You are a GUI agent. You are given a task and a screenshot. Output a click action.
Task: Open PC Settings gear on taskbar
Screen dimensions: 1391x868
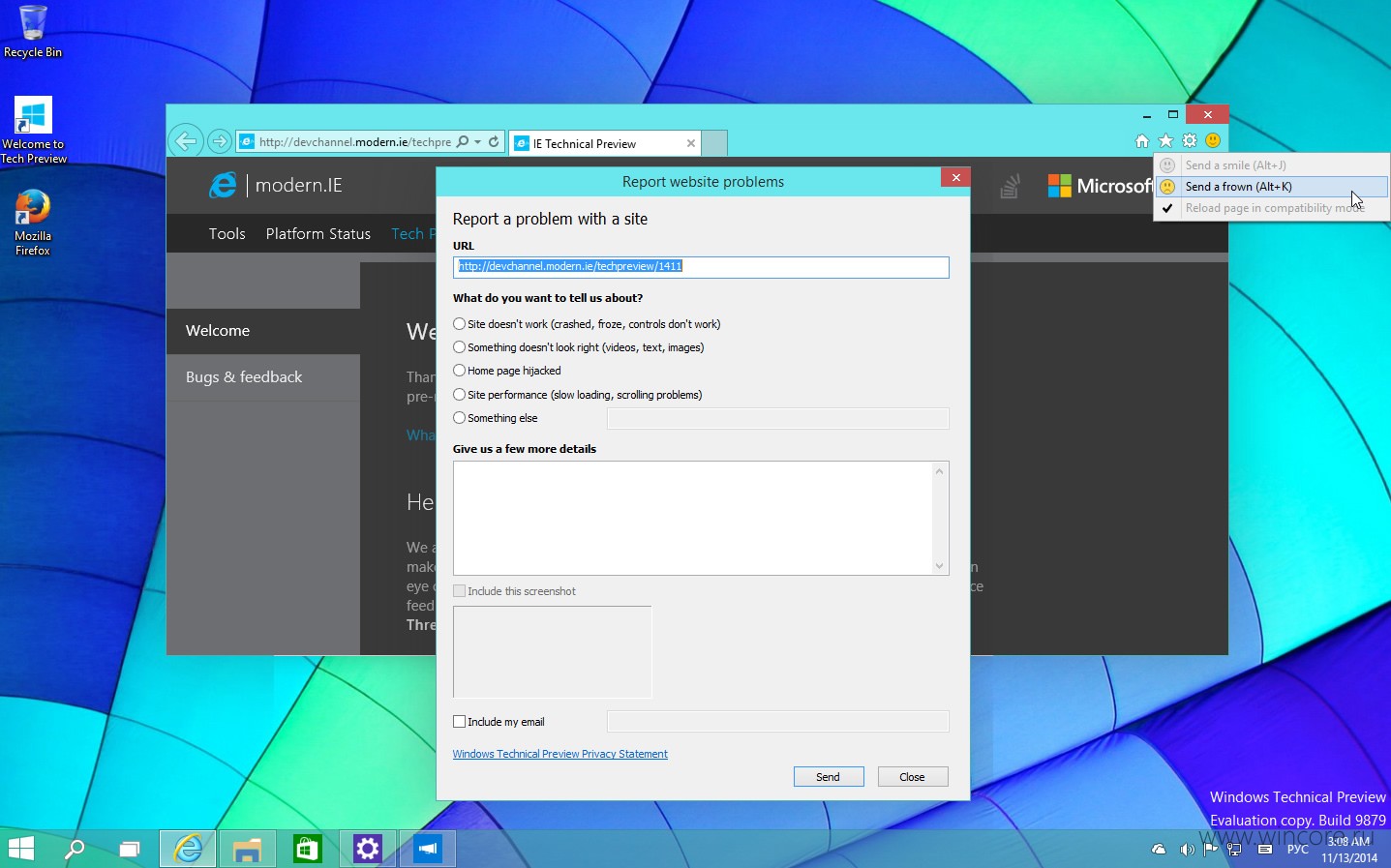(368, 849)
